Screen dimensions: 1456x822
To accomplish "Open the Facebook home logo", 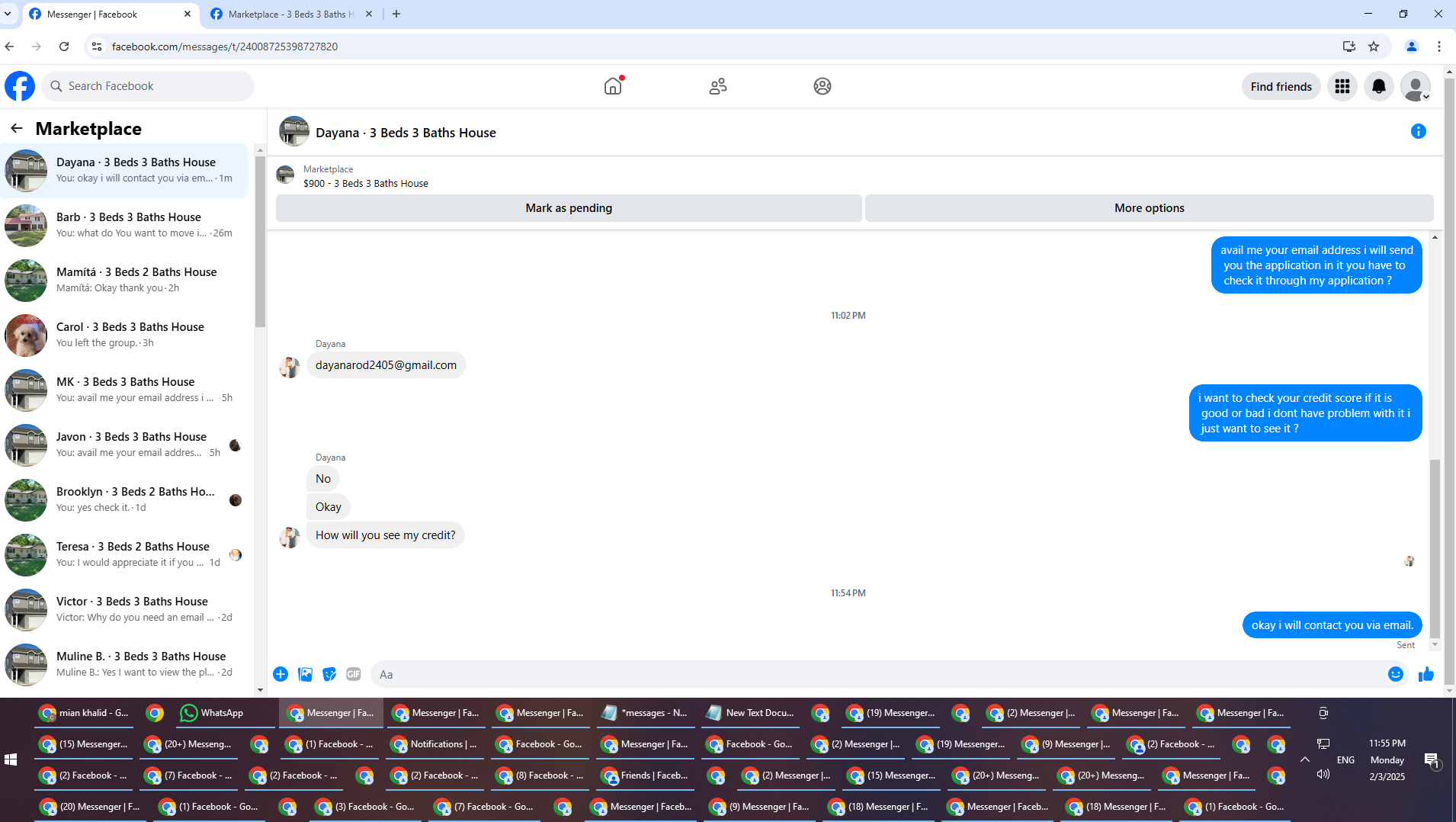I will [x=20, y=86].
